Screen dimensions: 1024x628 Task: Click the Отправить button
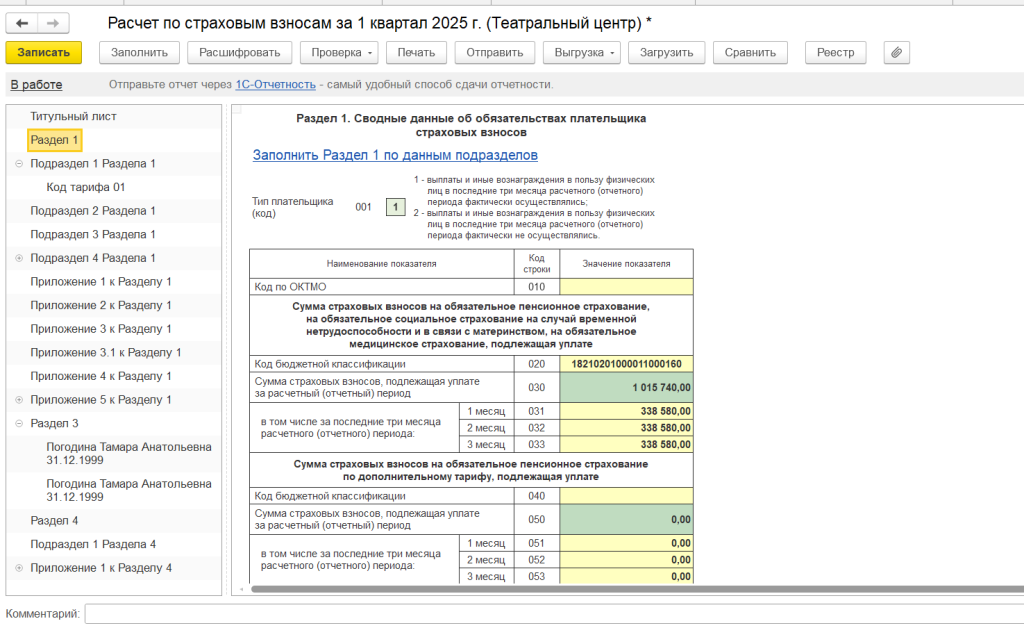[494, 53]
